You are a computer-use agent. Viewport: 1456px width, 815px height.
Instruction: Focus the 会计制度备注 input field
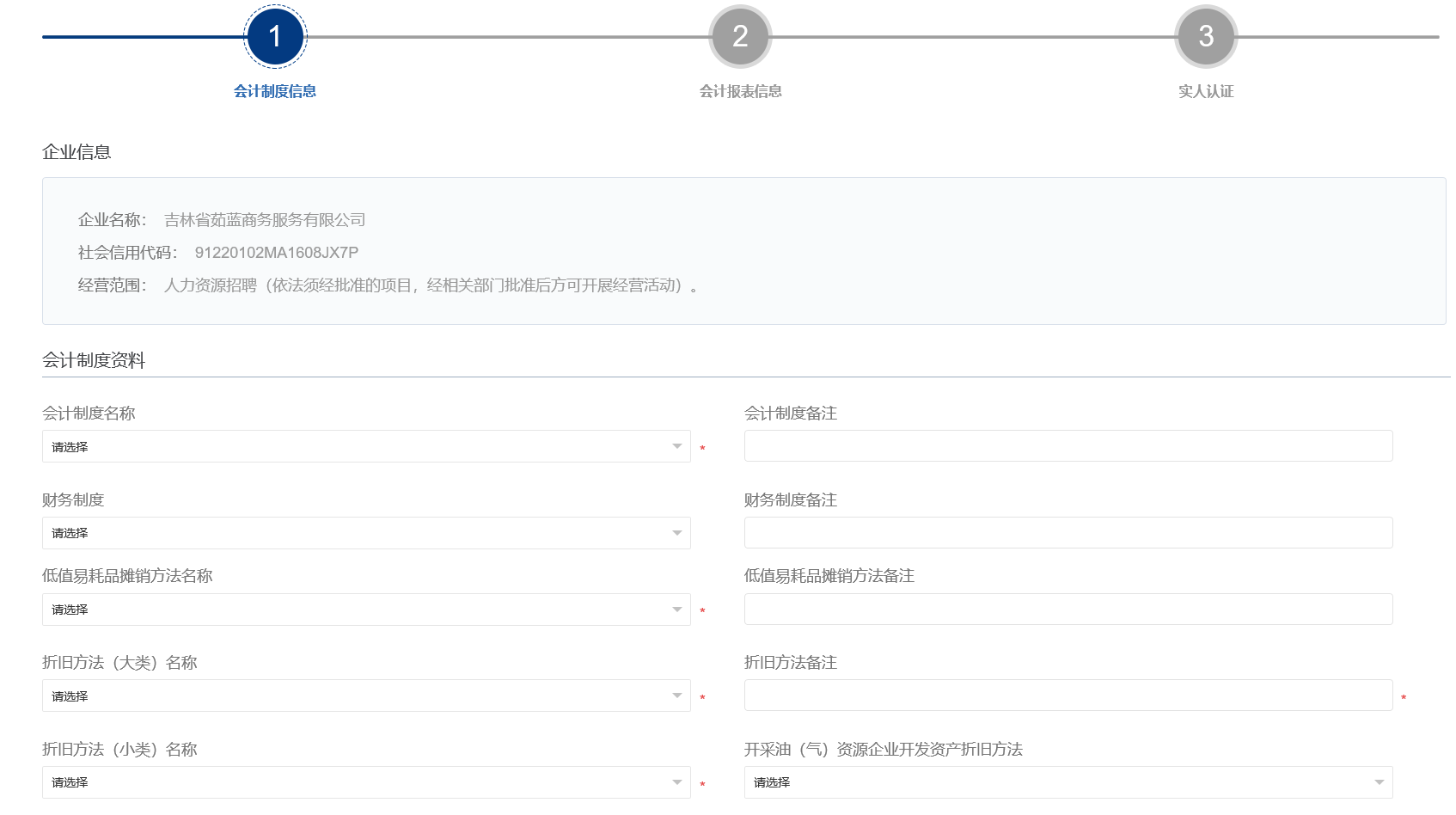(1068, 446)
